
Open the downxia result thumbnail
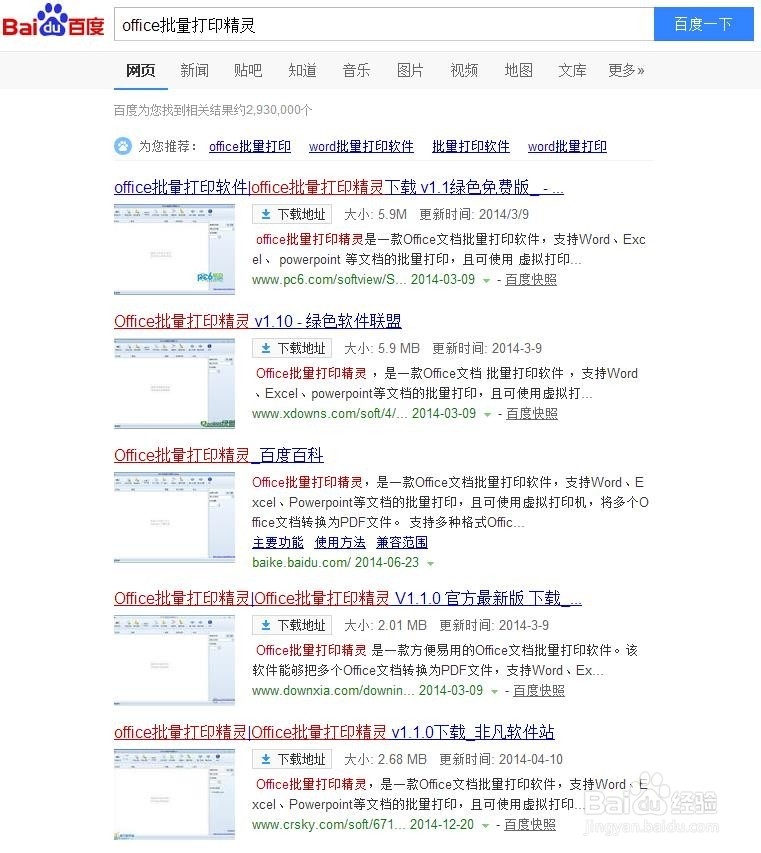pos(174,660)
